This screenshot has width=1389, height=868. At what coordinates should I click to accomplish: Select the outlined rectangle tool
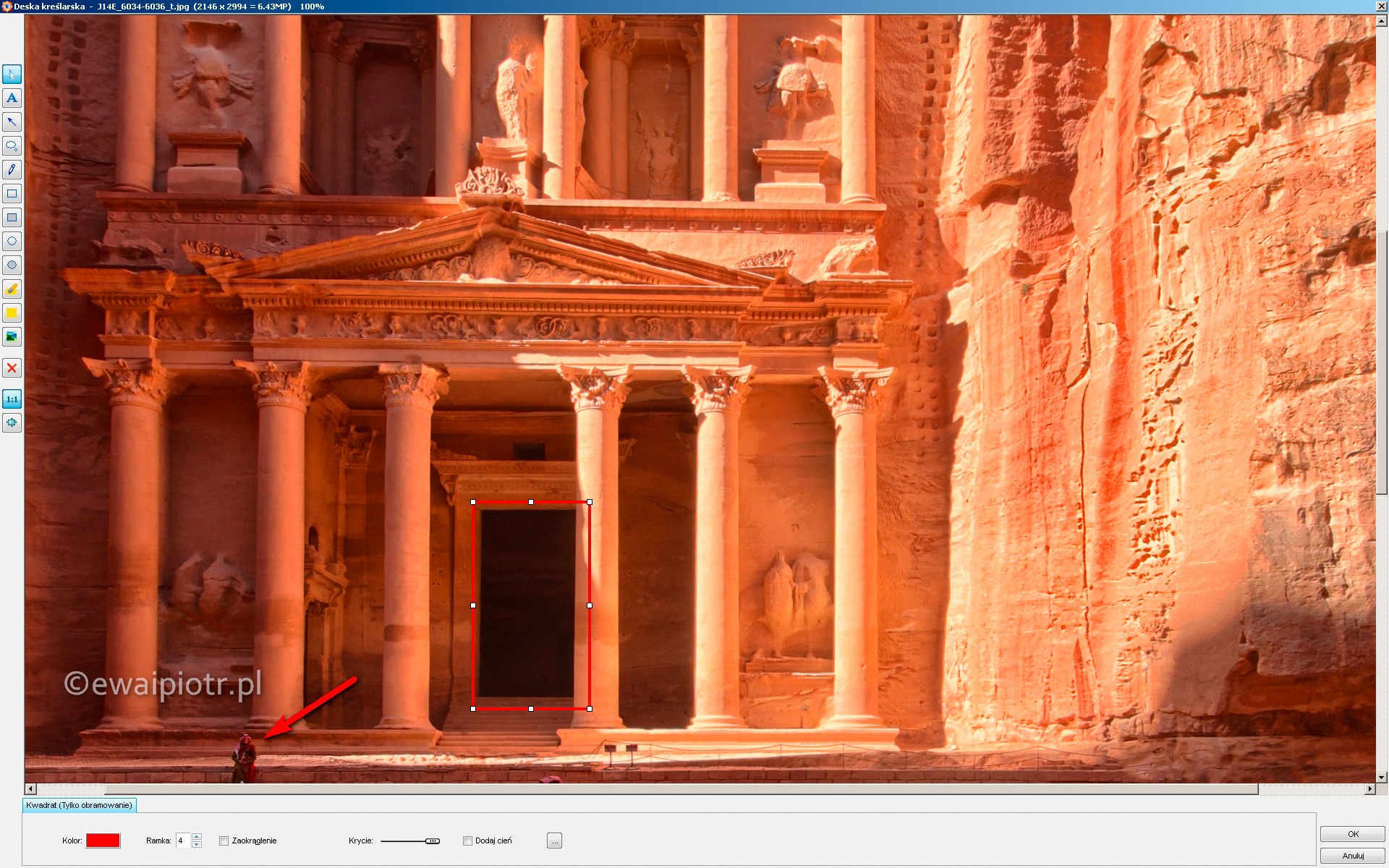click(12, 193)
